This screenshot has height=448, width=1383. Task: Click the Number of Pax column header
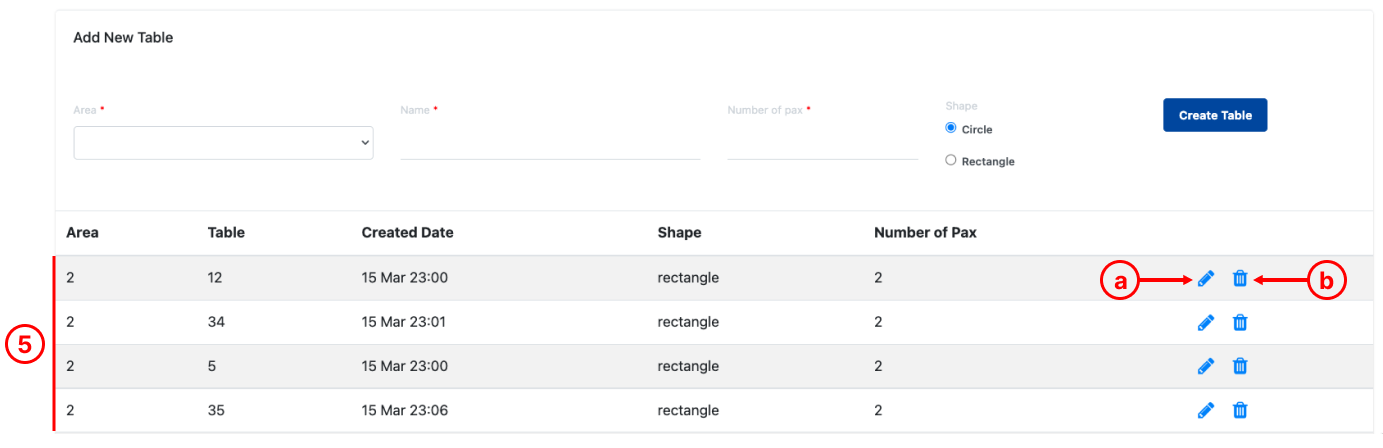925,232
